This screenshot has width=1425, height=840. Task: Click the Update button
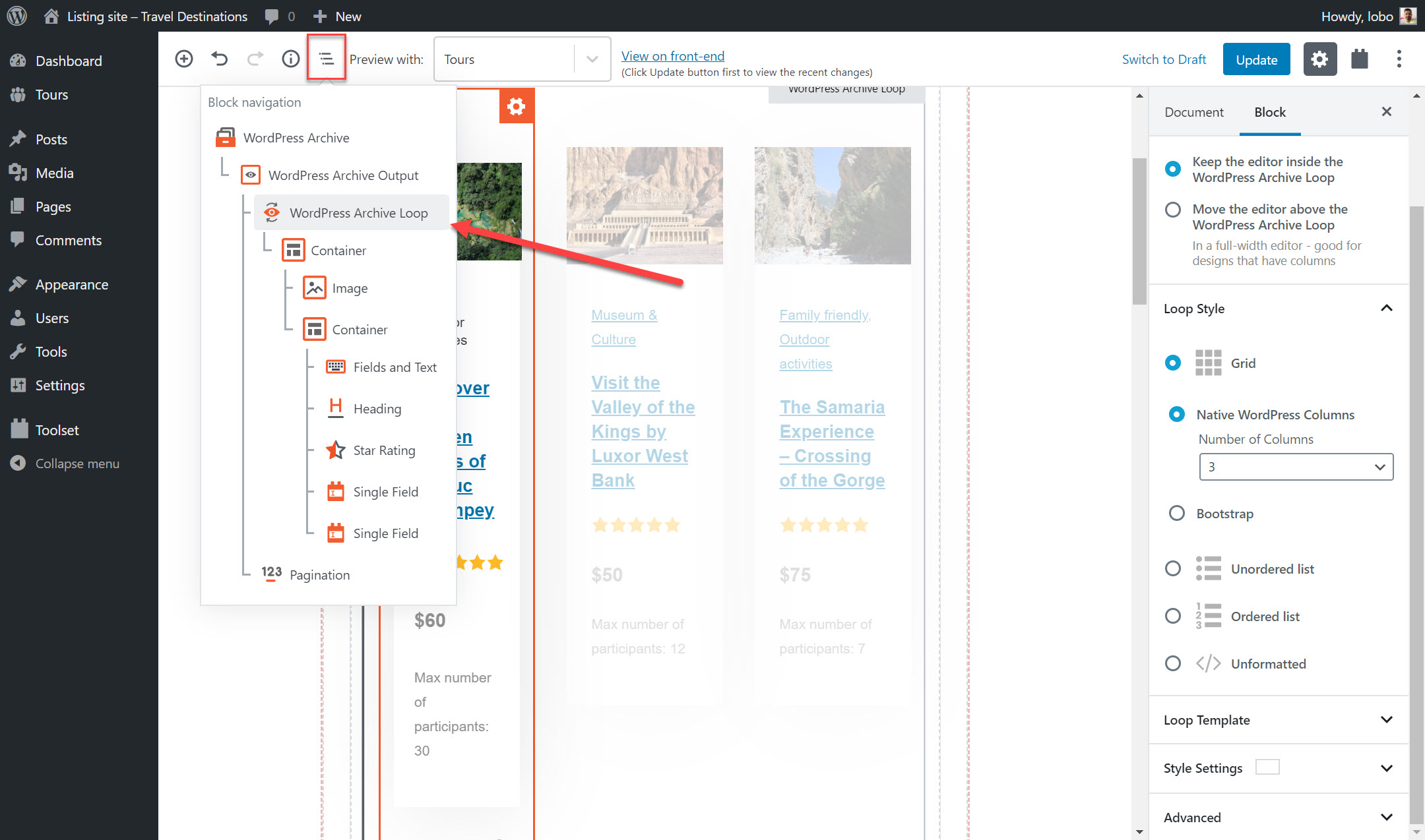1257,59
